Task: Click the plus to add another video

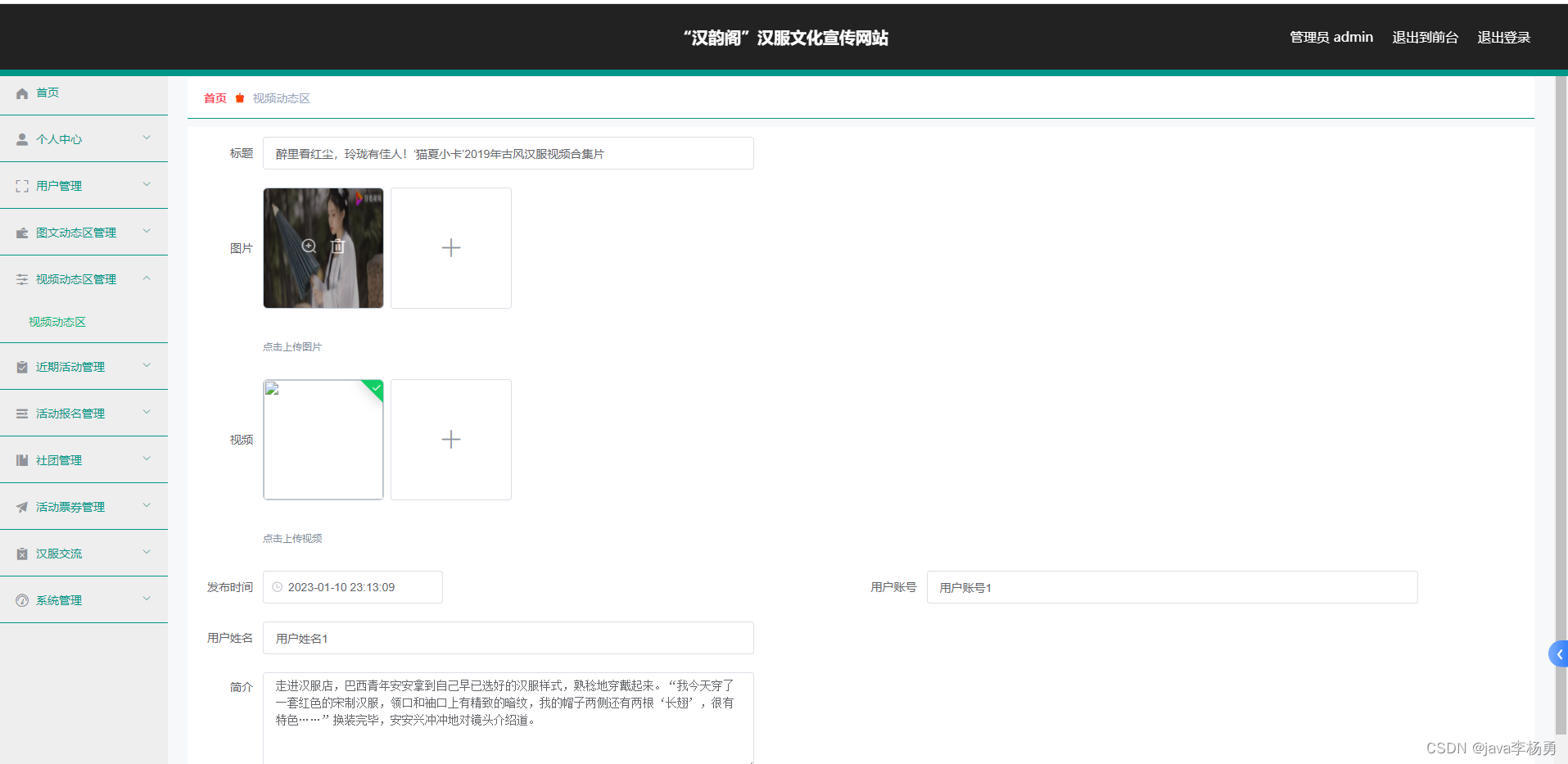Action: (451, 440)
